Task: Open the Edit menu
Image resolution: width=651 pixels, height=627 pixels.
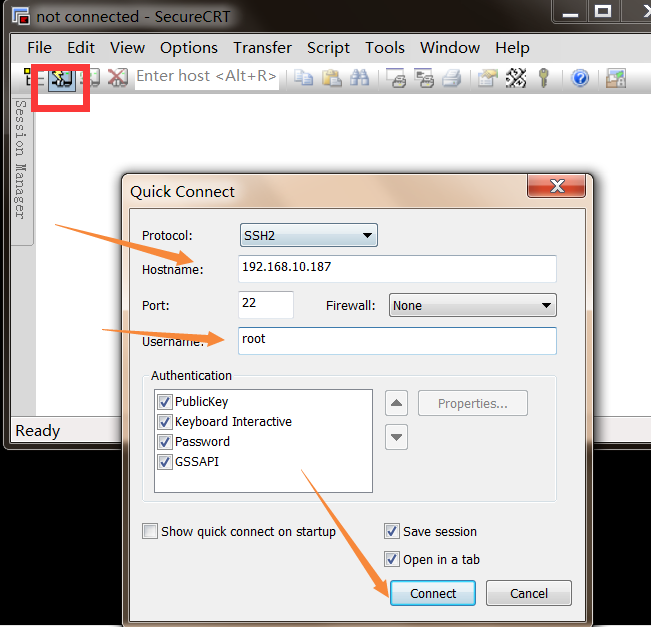Action: point(81,48)
